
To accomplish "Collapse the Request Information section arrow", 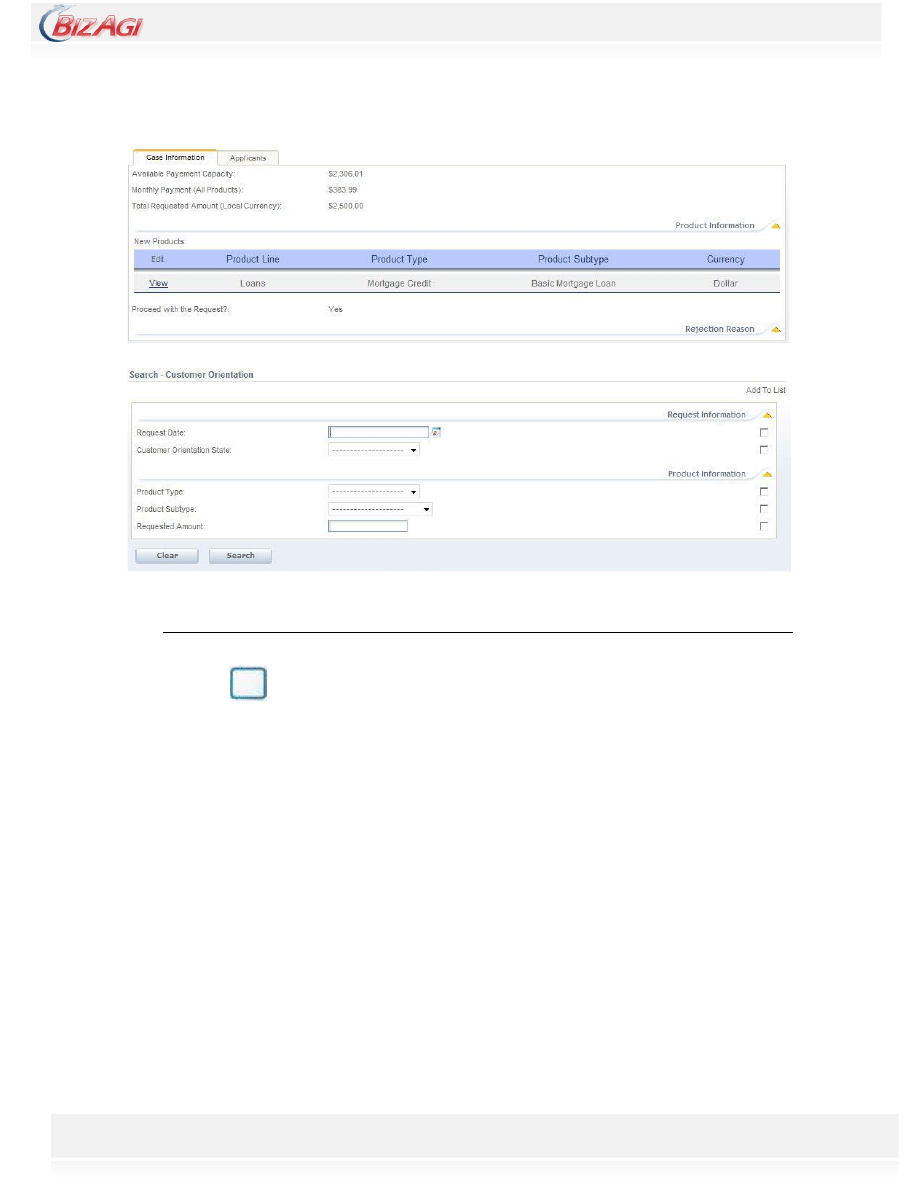I will [766, 415].
